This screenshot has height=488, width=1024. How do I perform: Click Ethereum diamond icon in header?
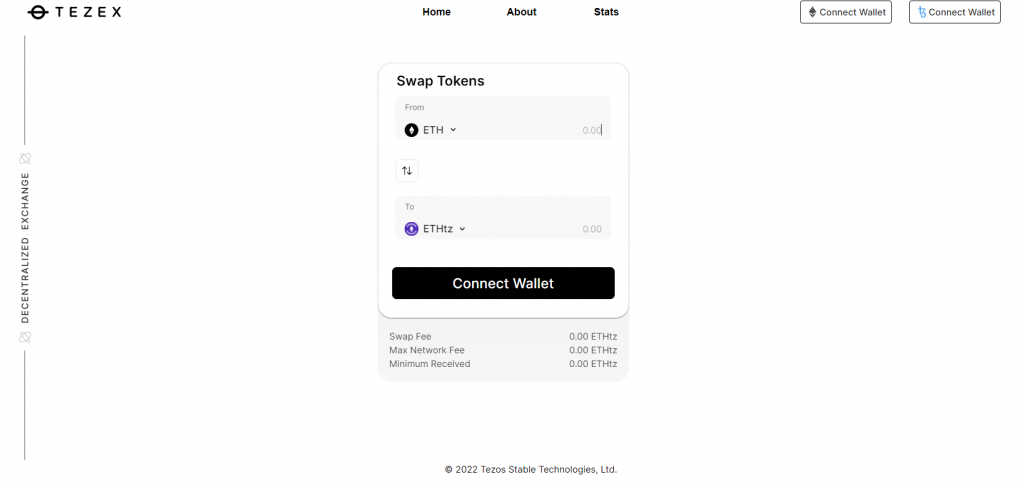812,12
